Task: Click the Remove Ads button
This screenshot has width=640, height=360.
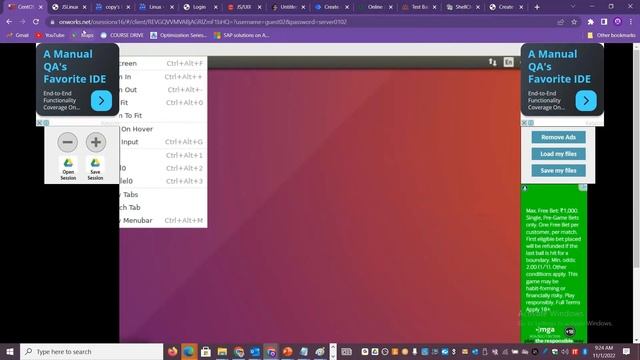Action: coord(558,137)
